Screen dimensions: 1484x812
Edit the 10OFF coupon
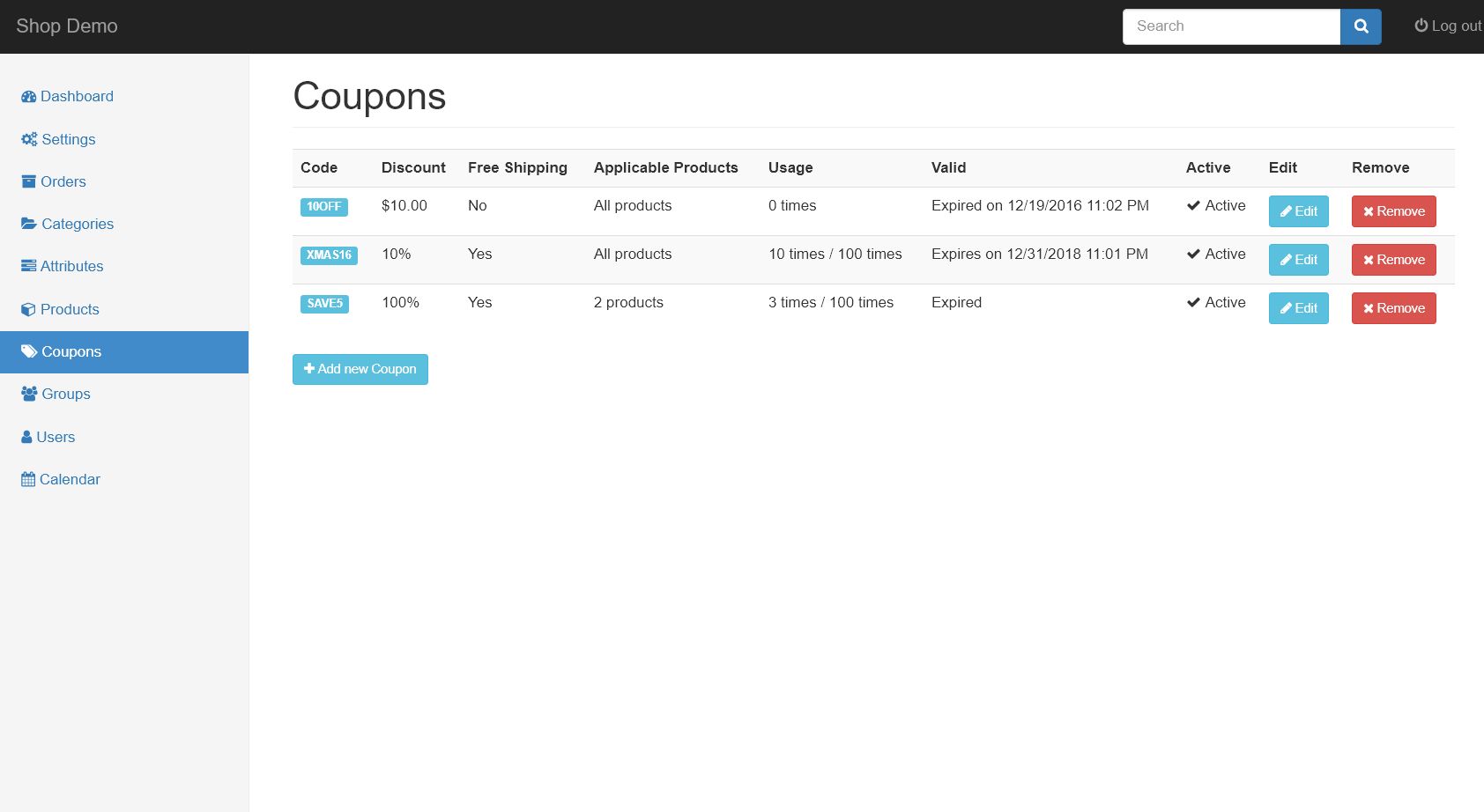[x=1298, y=211]
